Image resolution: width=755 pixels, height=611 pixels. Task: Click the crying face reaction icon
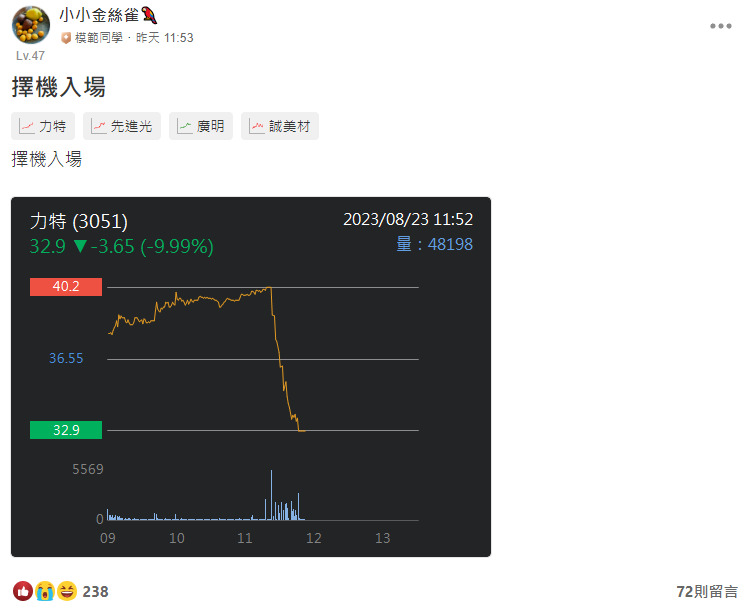click(x=45, y=591)
